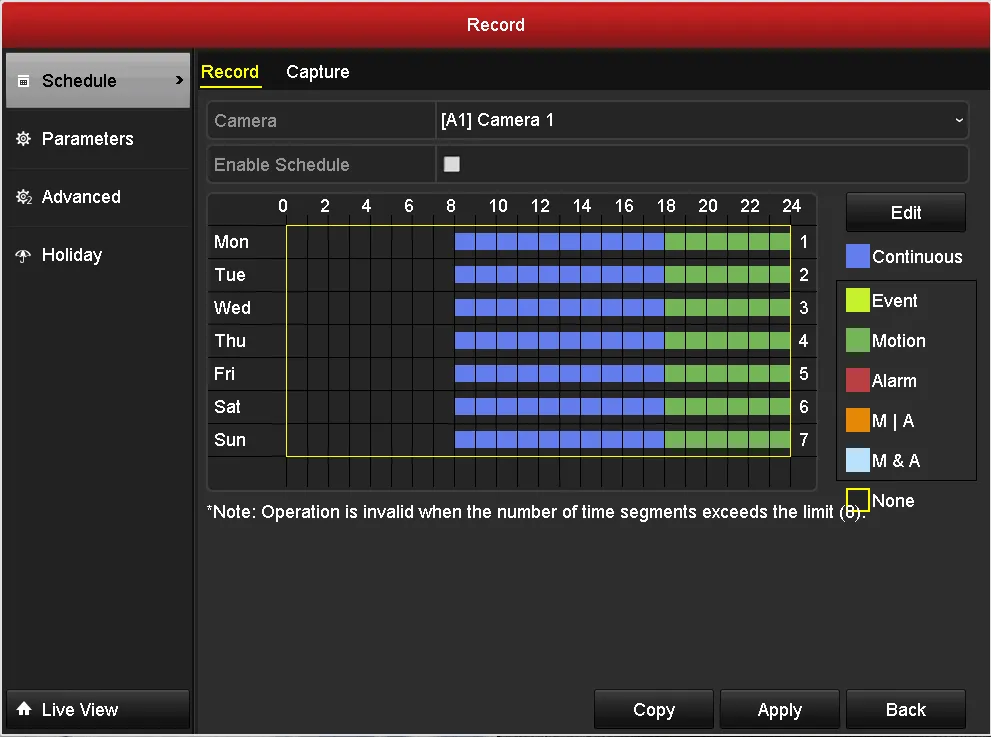Pick the None recording type box

858,500
